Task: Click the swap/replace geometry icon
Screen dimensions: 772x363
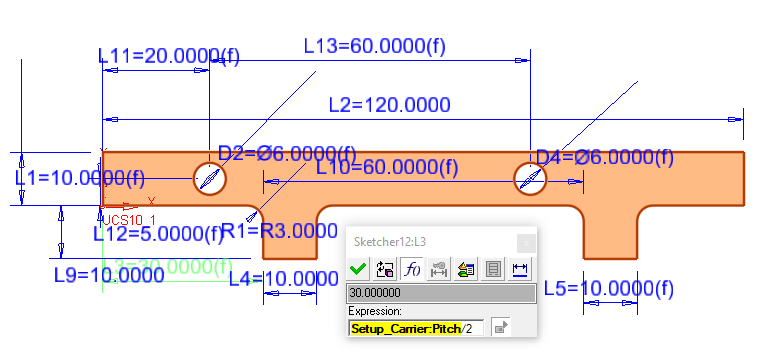Action: tap(385, 269)
